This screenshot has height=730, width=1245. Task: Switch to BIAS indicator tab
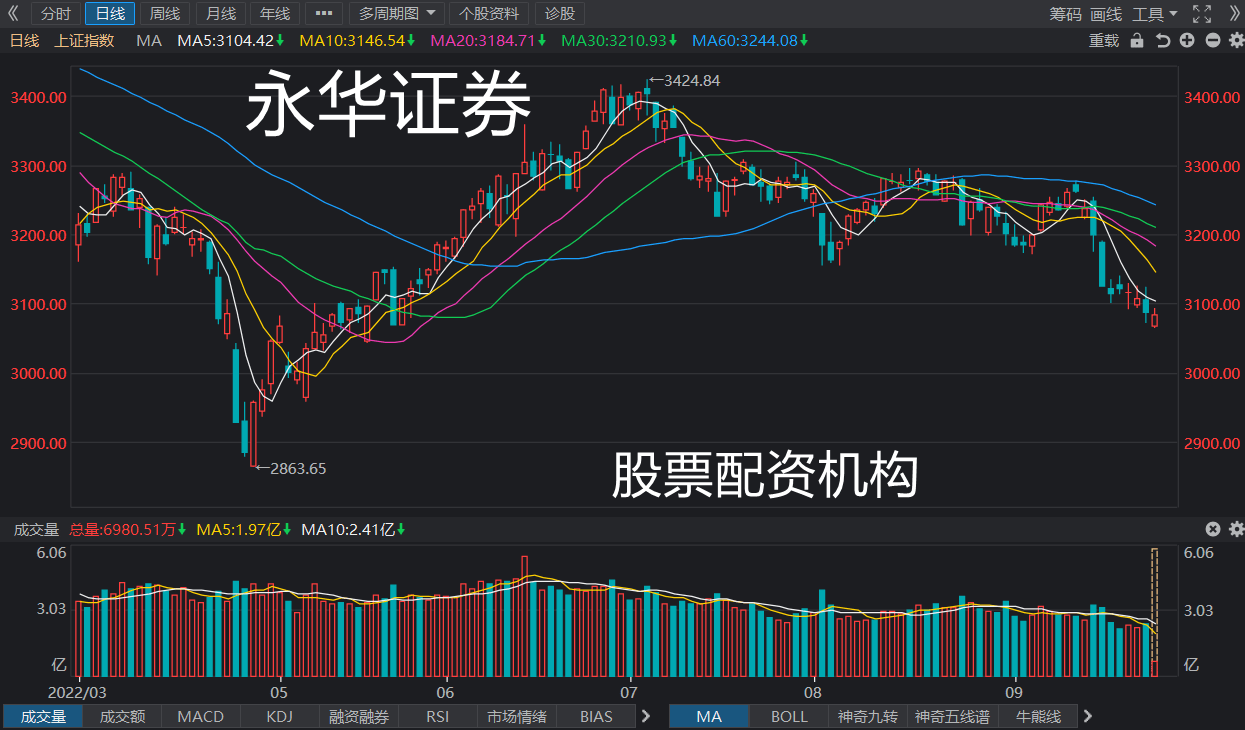pos(596,716)
